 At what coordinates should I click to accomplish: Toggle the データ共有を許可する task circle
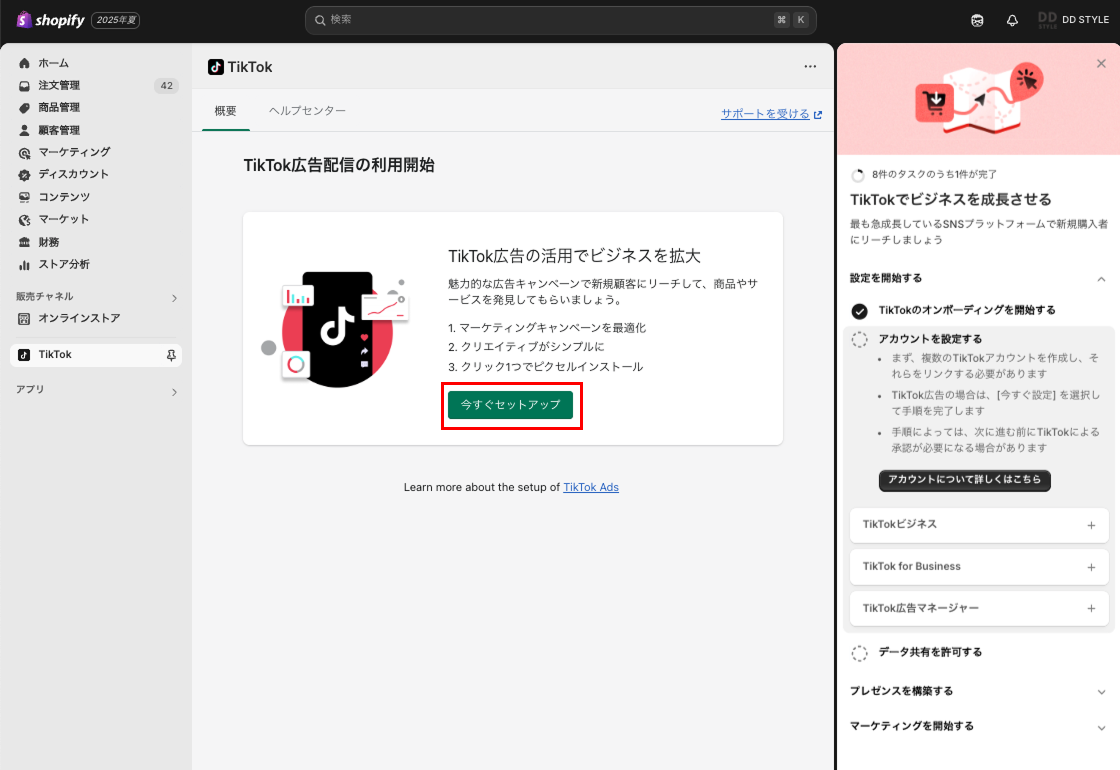click(859, 653)
